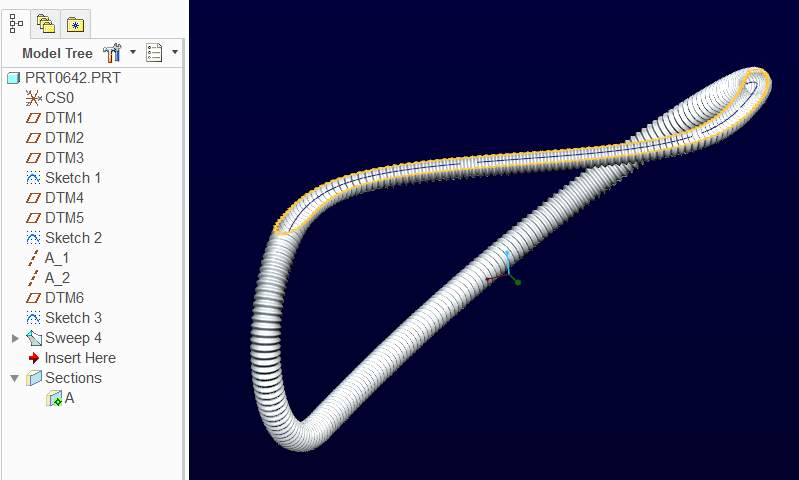Select the Sections folder icon
The width and height of the screenshot is (799, 480).
(34, 378)
